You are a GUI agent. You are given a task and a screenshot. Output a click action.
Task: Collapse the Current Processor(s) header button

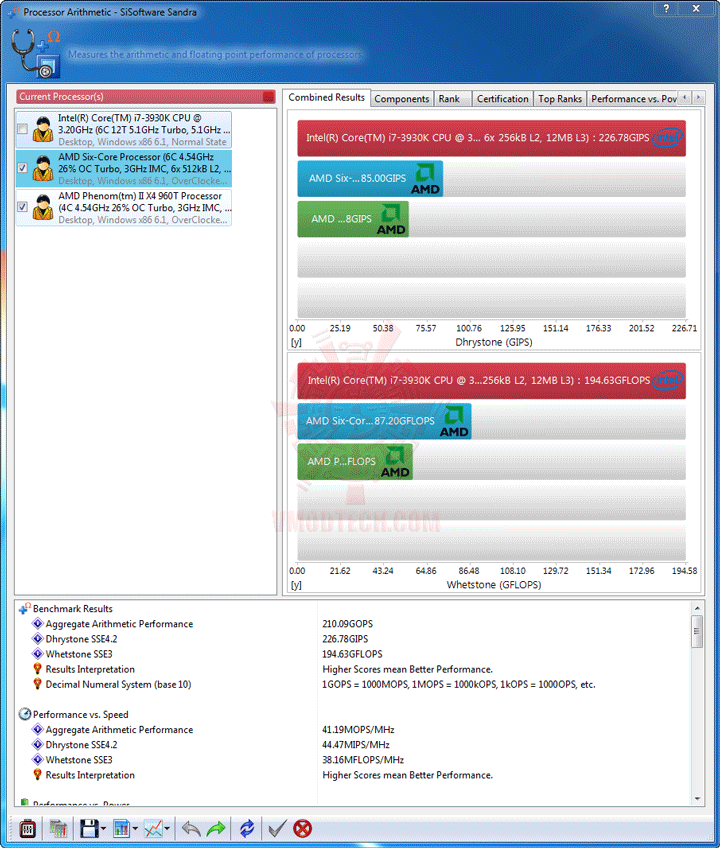pyautogui.click(x=268, y=97)
